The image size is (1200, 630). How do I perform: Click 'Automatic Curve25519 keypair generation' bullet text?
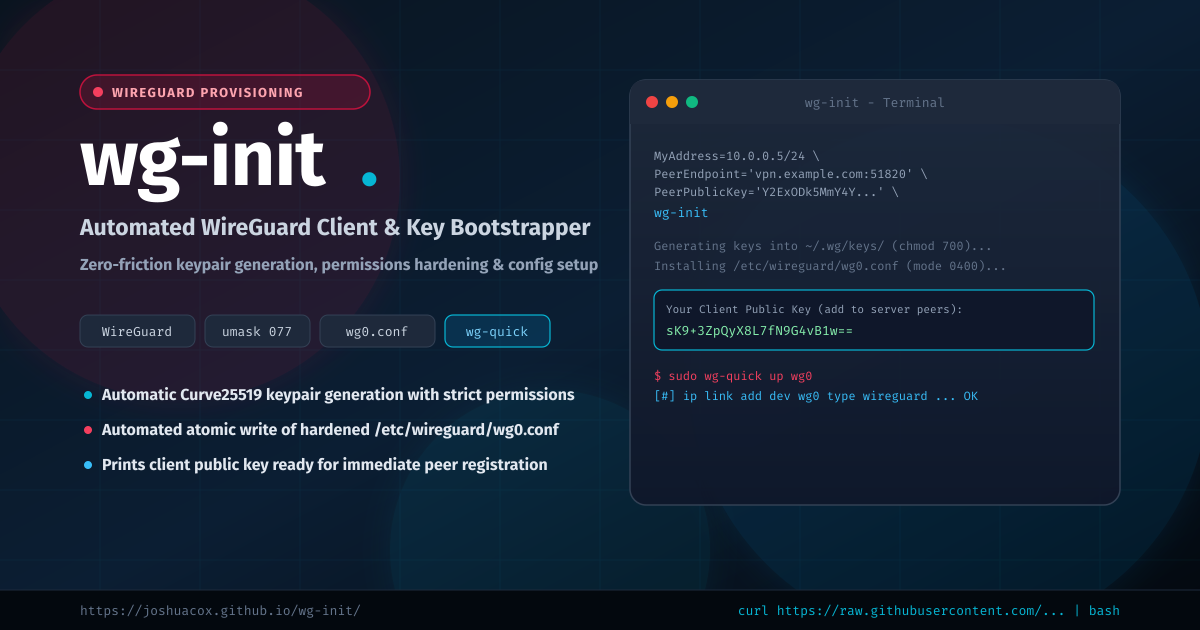(338, 395)
